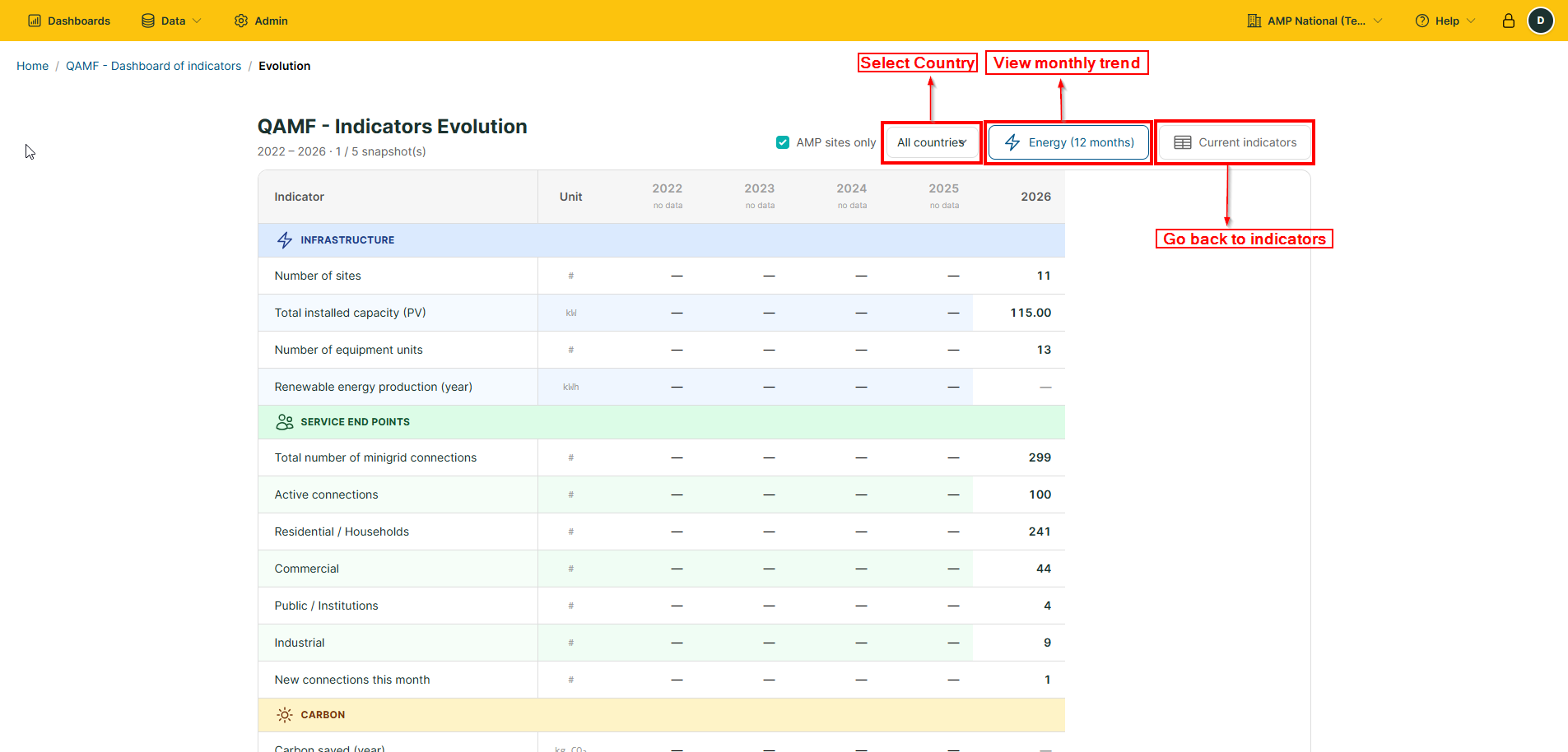Open QAMF - Dashboard of indicators breadcrumb
1568x752 pixels.
[x=154, y=66]
